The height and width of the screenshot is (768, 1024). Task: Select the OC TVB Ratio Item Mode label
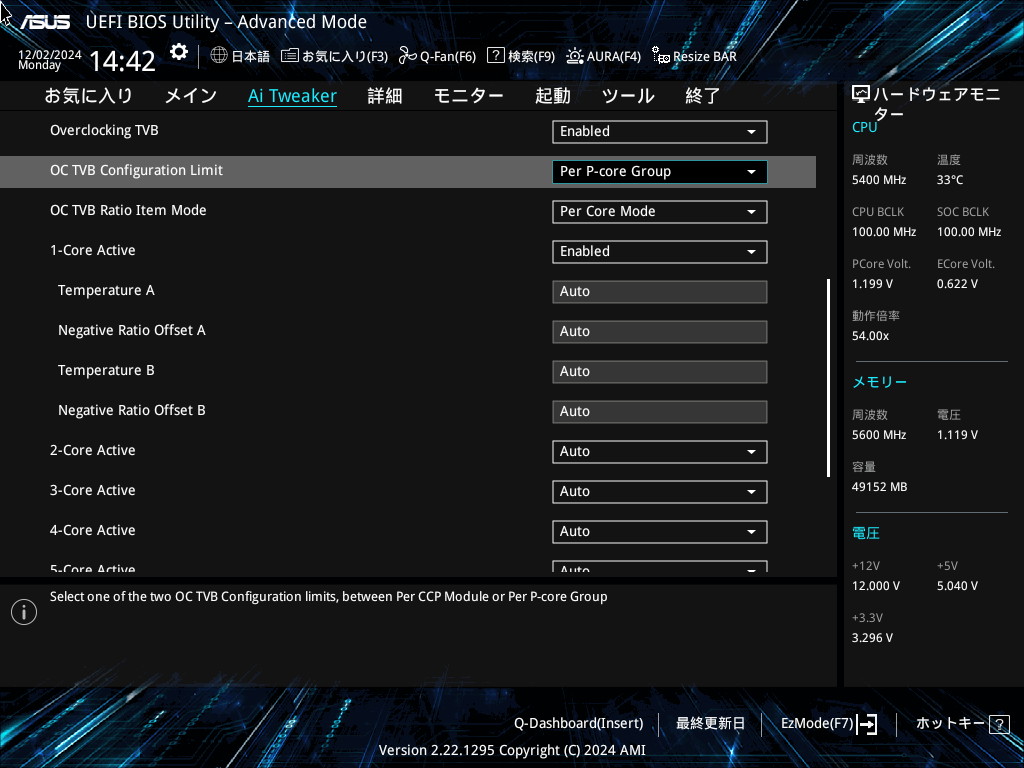click(128, 210)
